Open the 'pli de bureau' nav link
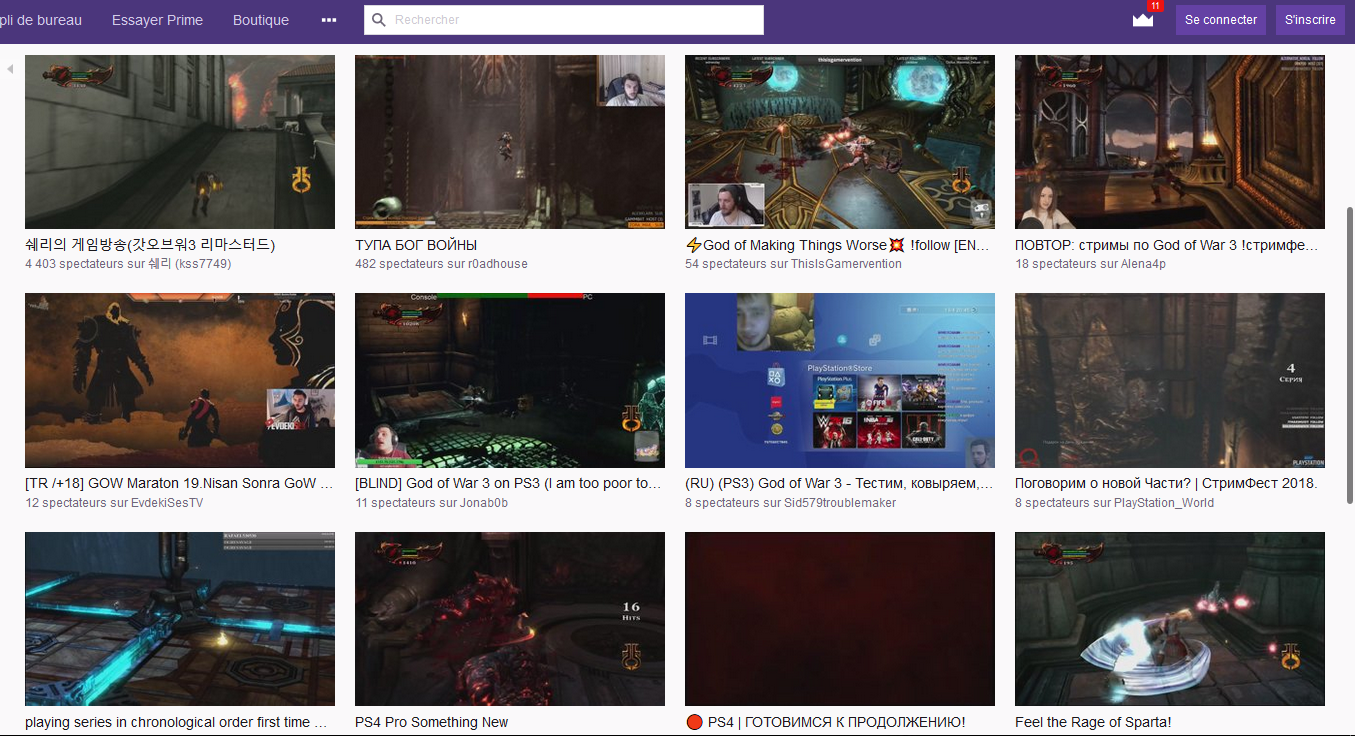This screenshot has width=1355, height=736. (x=41, y=20)
